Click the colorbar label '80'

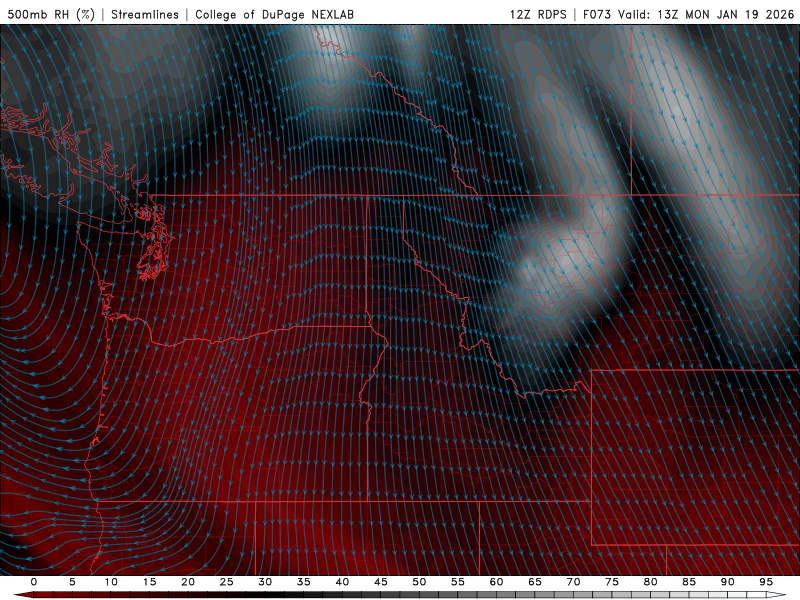(x=651, y=582)
